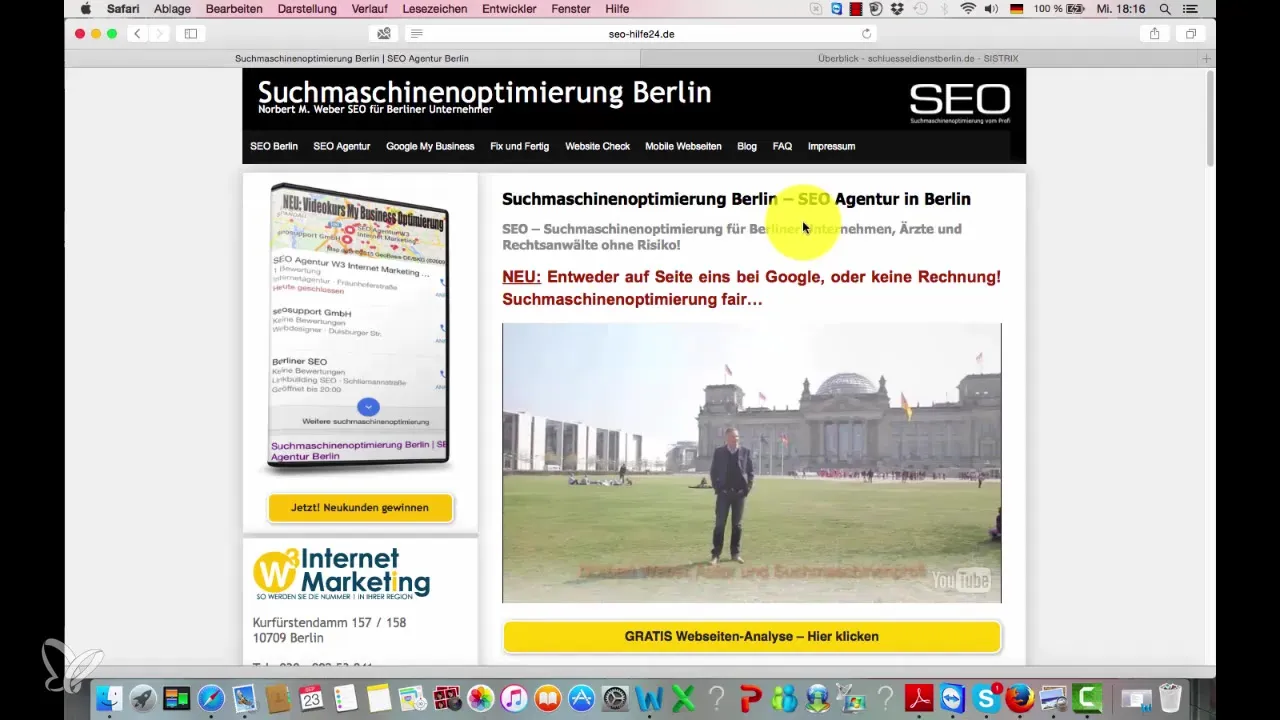
Task: Reload the seo-hilfe24.de page
Action: coord(866,33)
